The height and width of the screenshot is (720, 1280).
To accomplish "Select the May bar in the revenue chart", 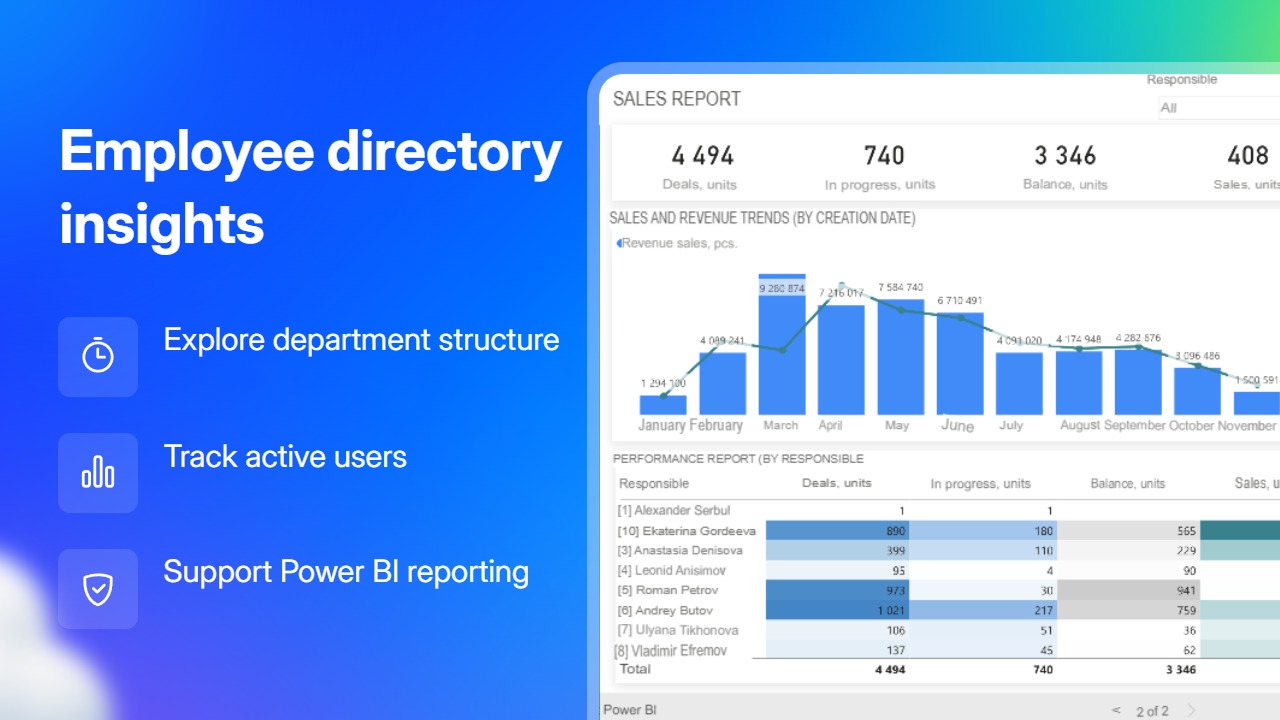I will coord(901,357).
